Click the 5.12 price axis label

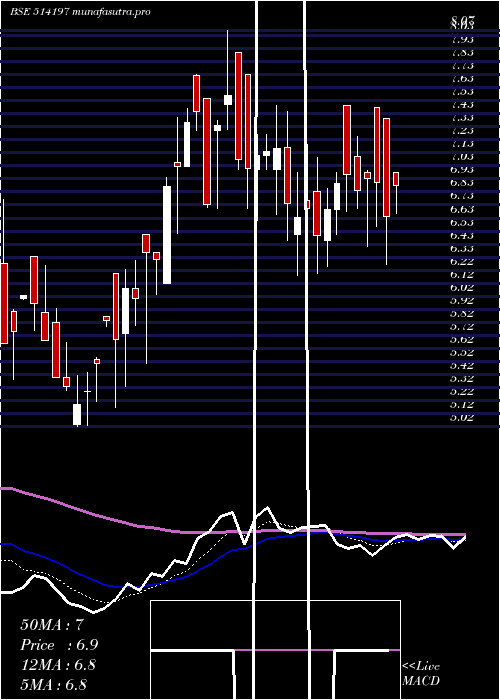pyautogui.click(x=462, y=405)
